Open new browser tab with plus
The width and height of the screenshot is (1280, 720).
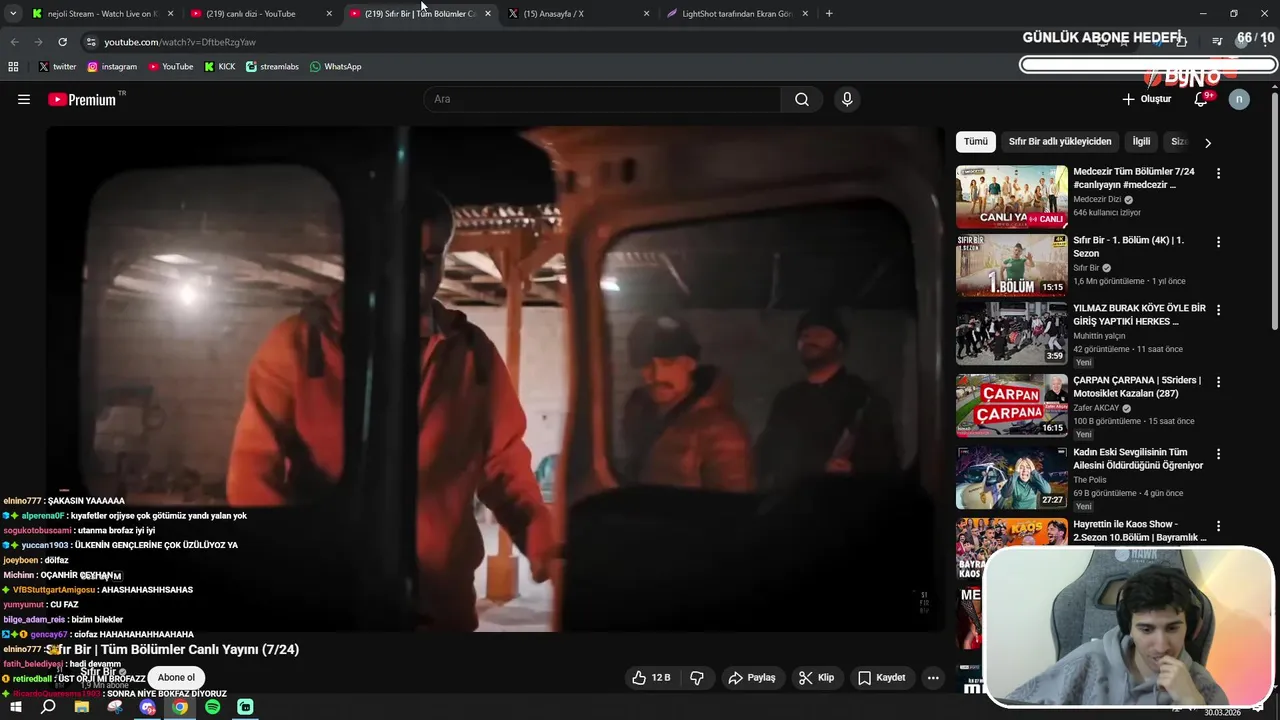829,14
